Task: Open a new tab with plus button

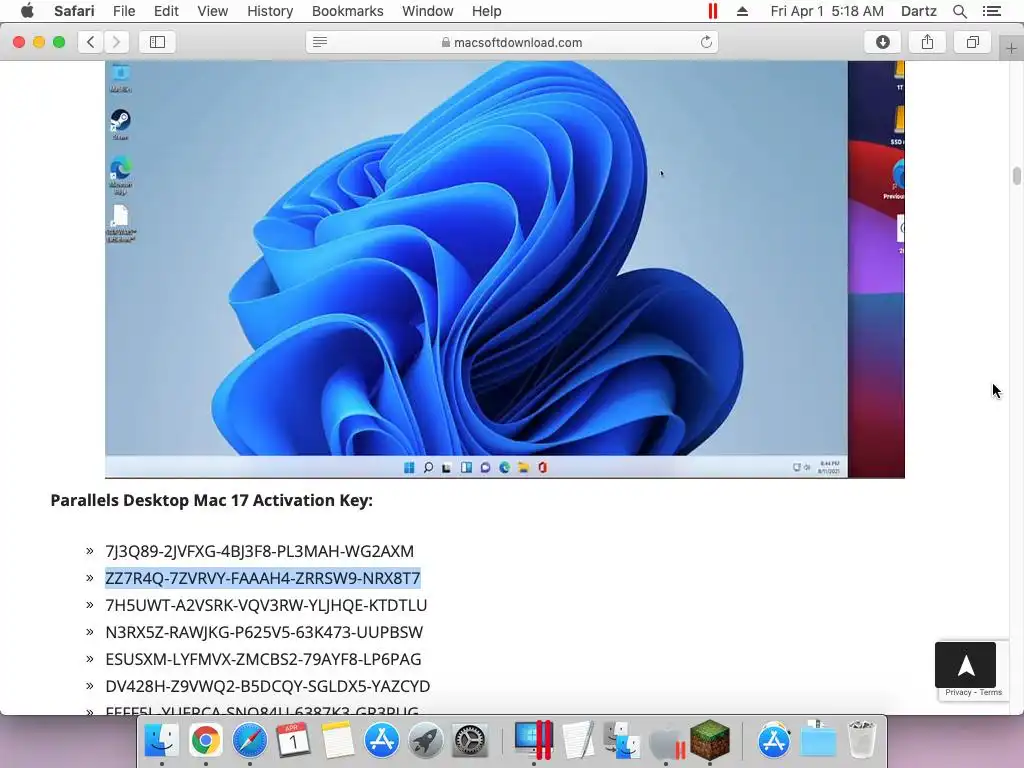Action: click(1011, 48)
